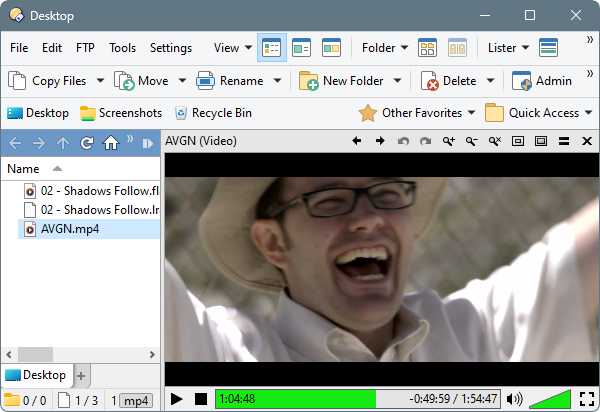
Task: Open the New Folder dropdown arrow
Action: click(x=397, y=81)
